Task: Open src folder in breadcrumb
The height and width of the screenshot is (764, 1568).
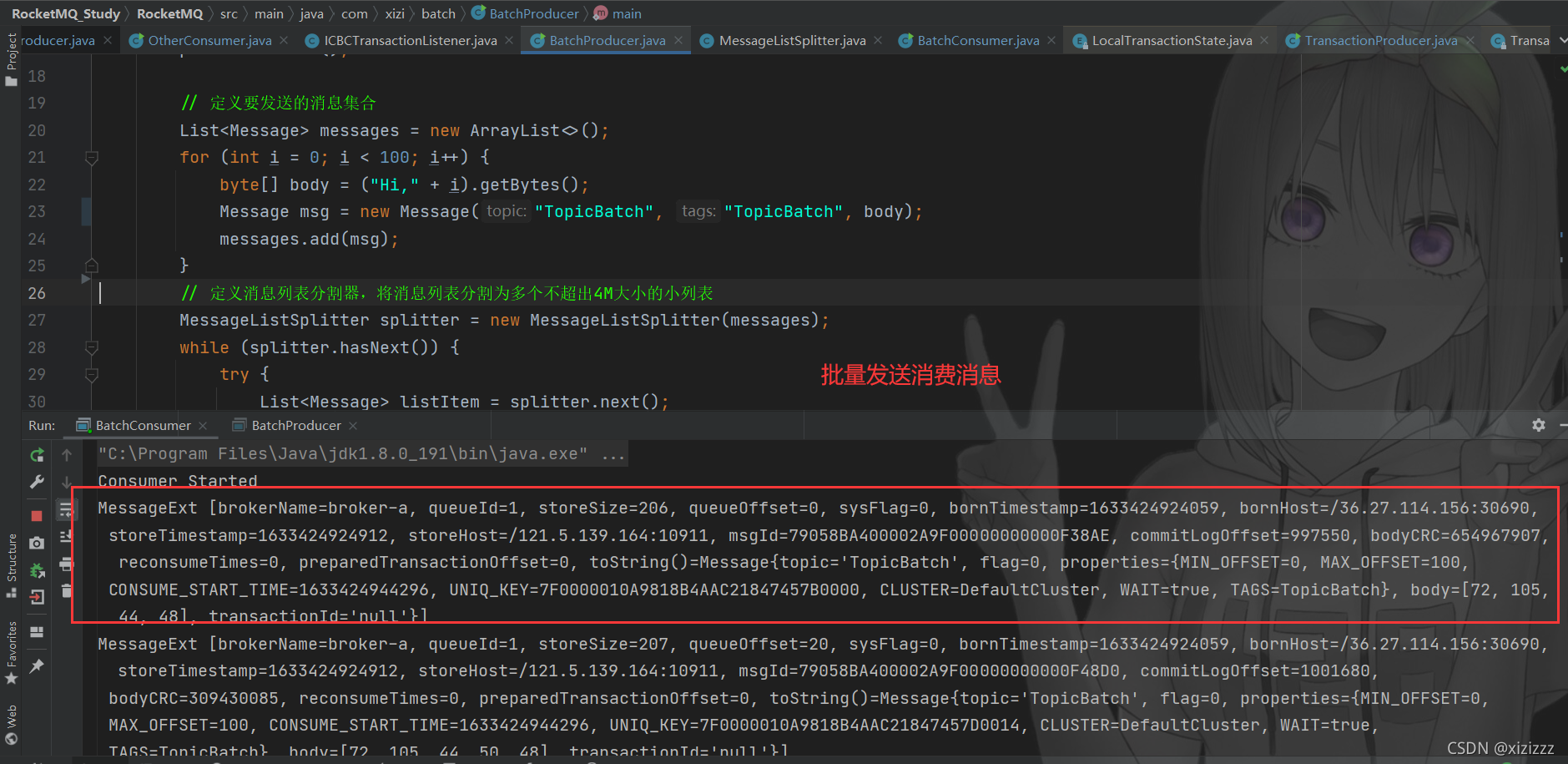Action: point(229,13)
